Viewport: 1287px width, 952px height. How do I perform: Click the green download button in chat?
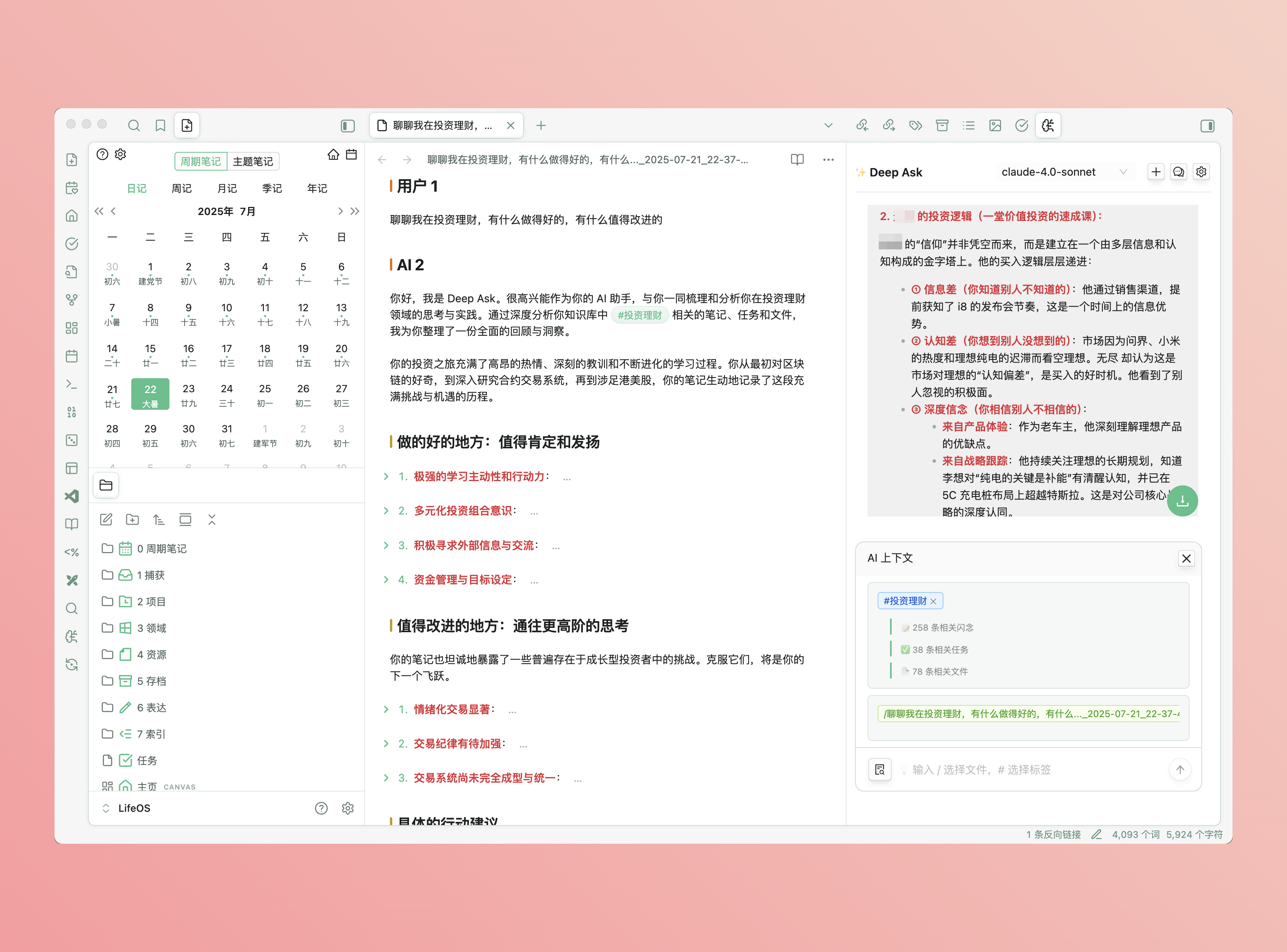click(1182, 501)
